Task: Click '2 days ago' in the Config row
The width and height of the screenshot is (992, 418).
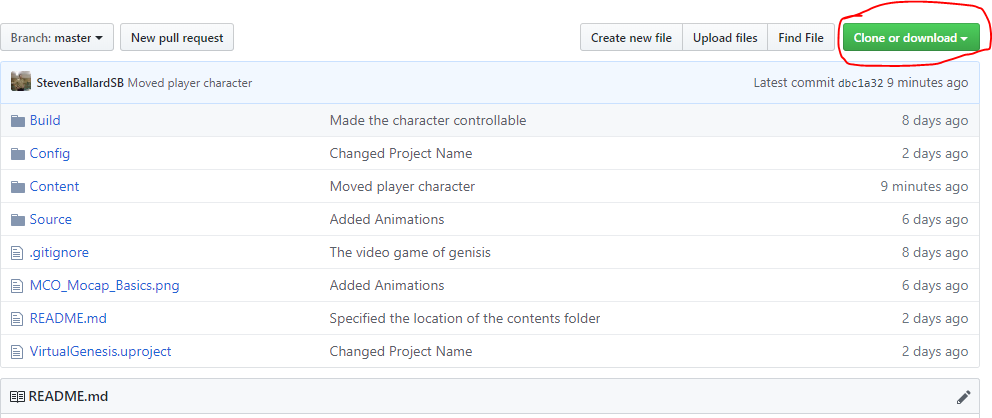Action: coord(935,154)
